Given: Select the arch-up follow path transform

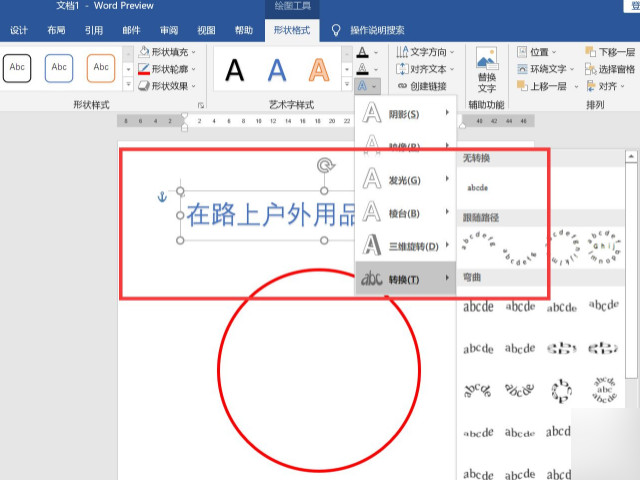Looking at the screenshot, I should click(478, 240).
